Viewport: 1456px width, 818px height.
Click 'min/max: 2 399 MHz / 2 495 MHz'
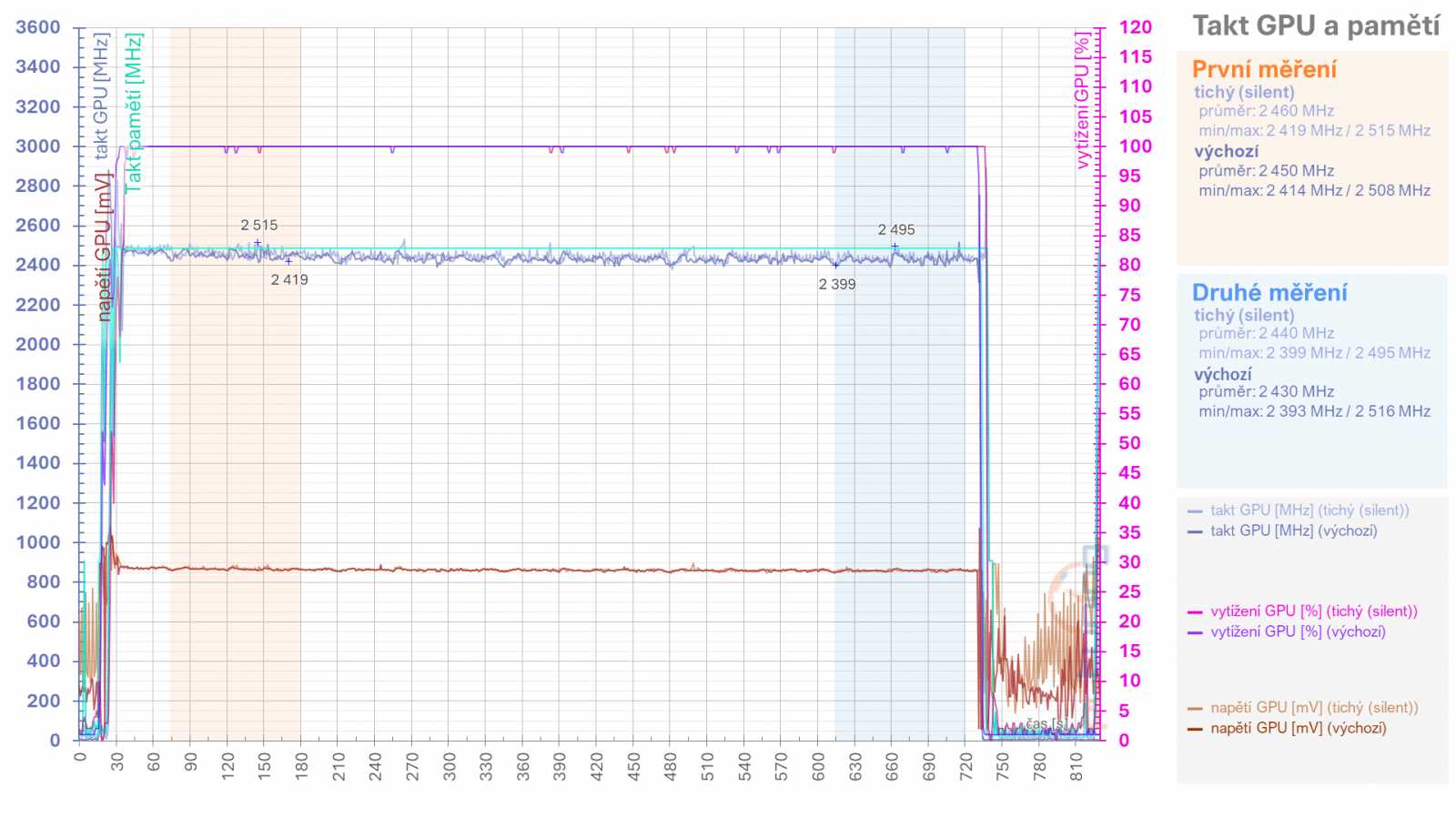click(x=1314, y=353)
